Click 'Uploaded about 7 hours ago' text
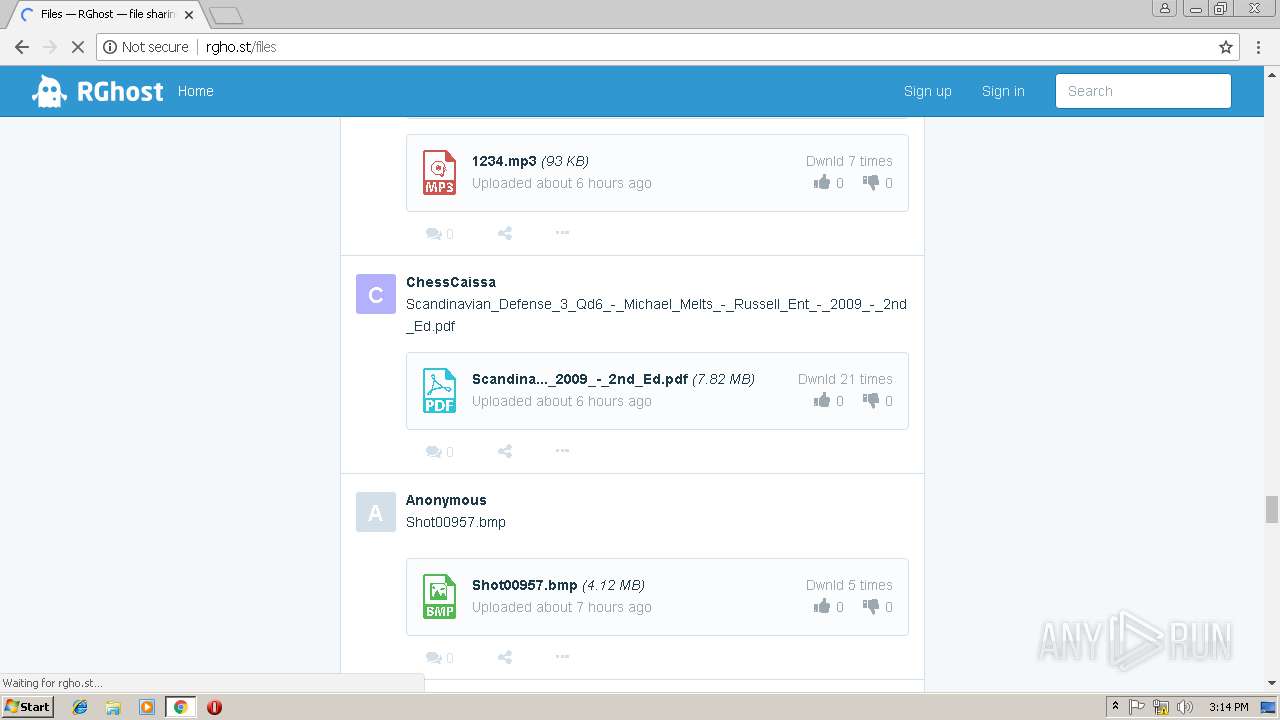The width and height of the screenshot is (1280, 720). pyautogui.click(x=562, y=607)
